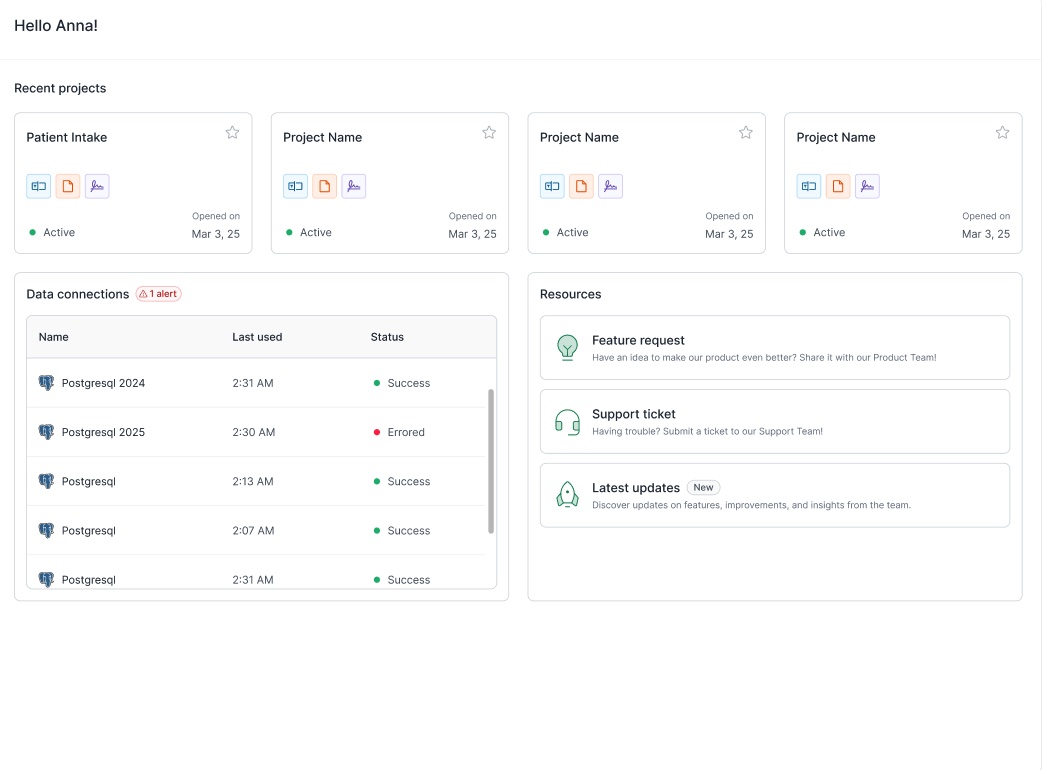The width and height of the screenshot is (1042, 770).
Task: Sort connections by the Status column header
Action: click(387, 337)
